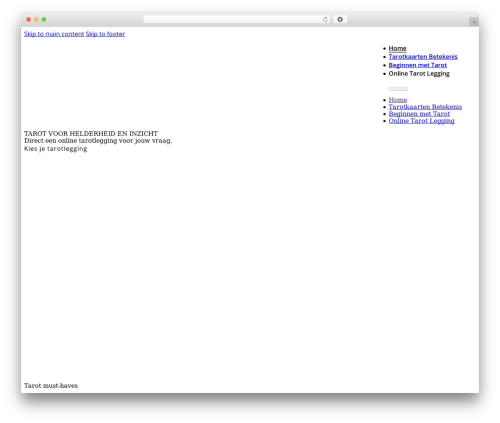The height and width of the screenshot is (423, 500).
Task: Click text Direct een online tarotlegging voor jouw vraag
Action: point(98,141)
